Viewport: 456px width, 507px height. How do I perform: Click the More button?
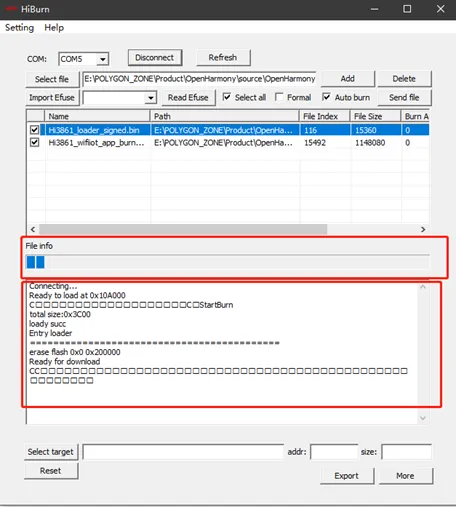(405, 476)
